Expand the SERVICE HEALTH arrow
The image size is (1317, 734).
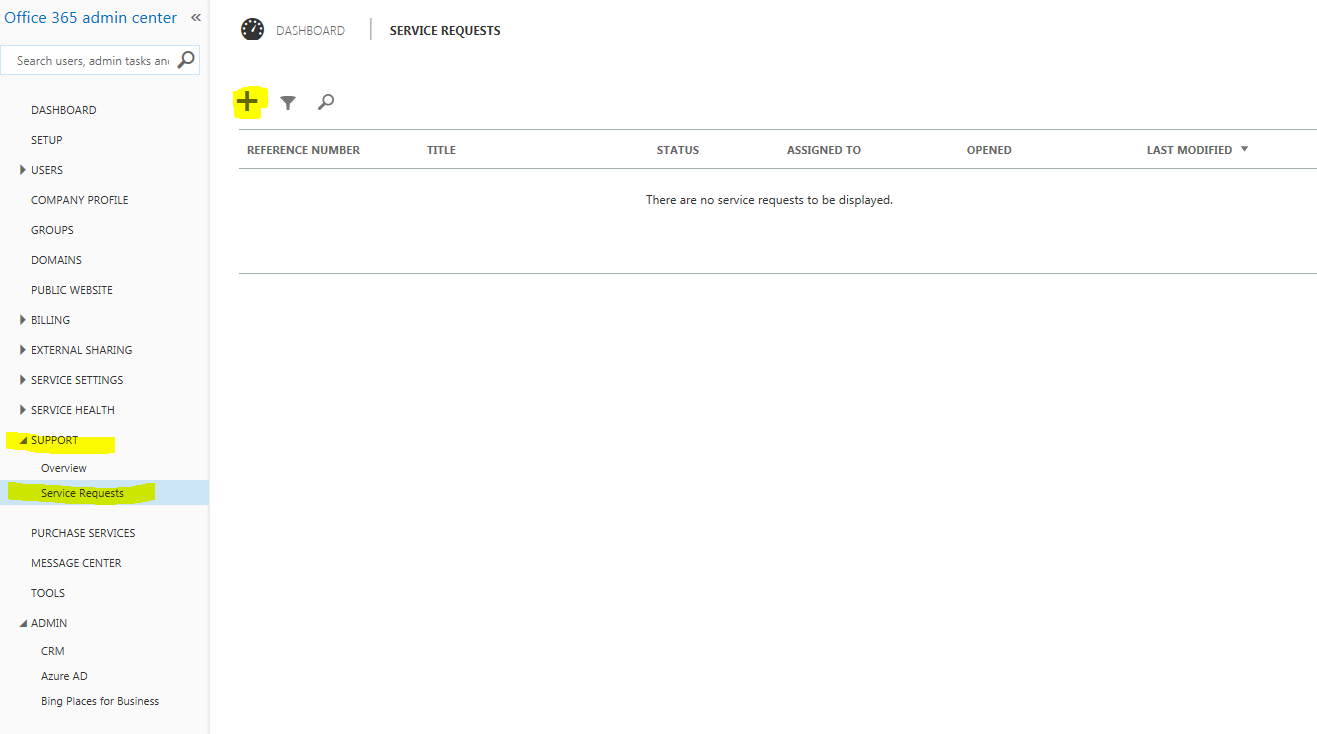(x=23, y=410)
